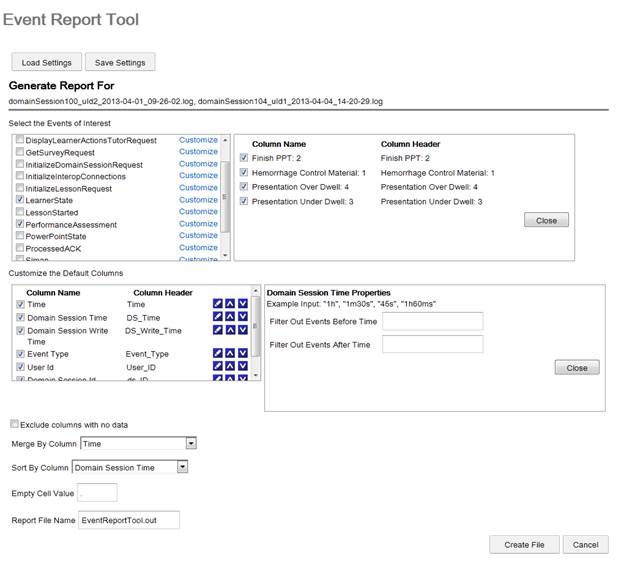Click the events list scroll down arrow
624x572 pixels.
click(x=225, y=255)
